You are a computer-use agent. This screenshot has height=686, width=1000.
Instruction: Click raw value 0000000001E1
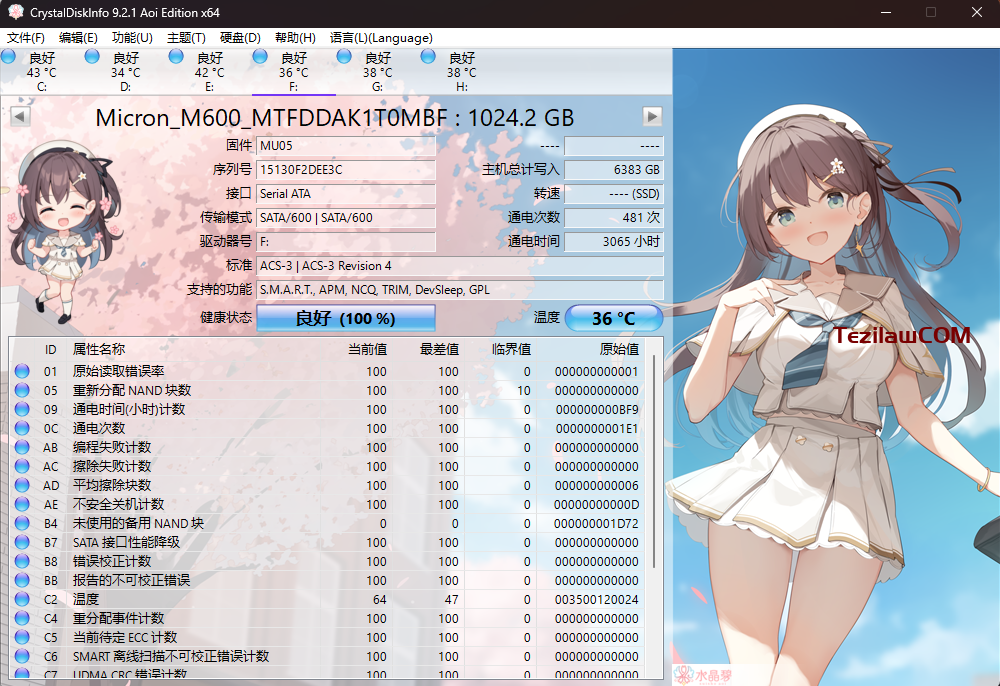pos(596,428)
